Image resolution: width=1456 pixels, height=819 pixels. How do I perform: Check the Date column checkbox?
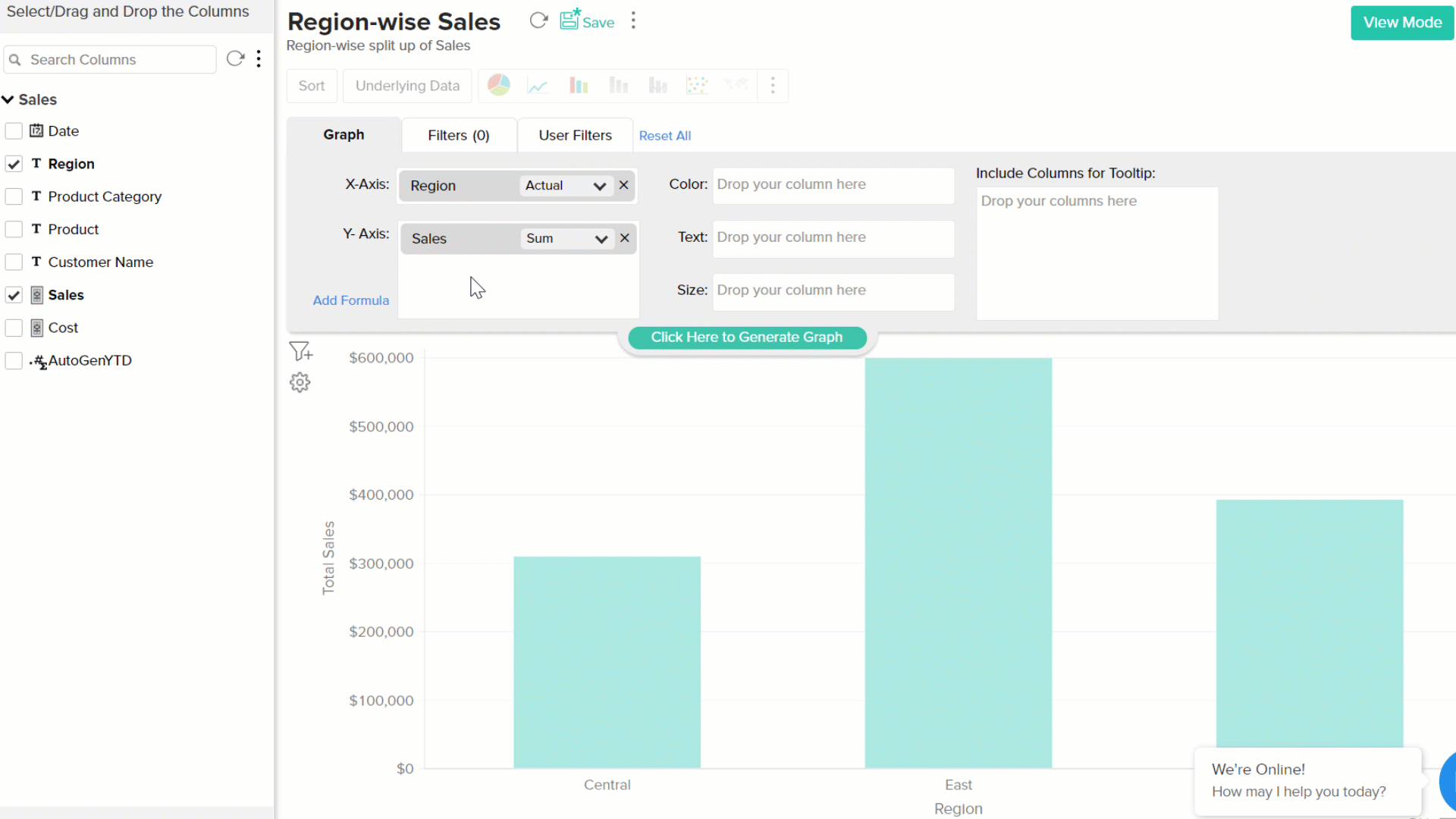tap(14, 131)
